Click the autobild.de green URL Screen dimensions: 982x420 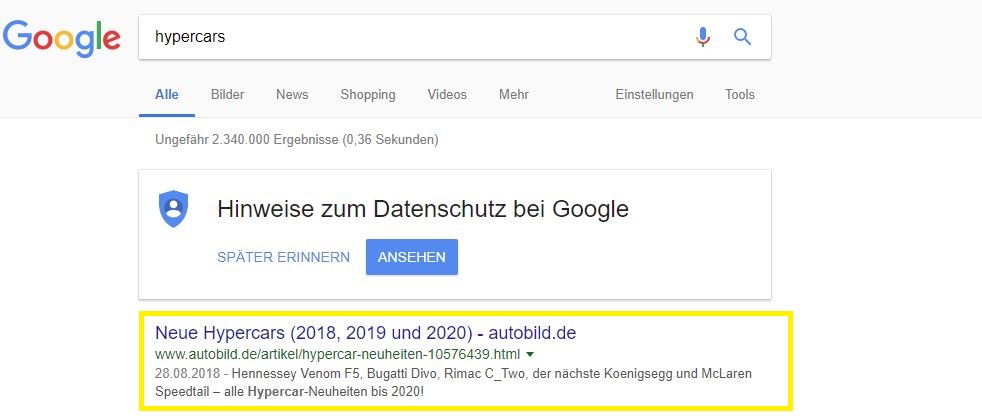338,354
